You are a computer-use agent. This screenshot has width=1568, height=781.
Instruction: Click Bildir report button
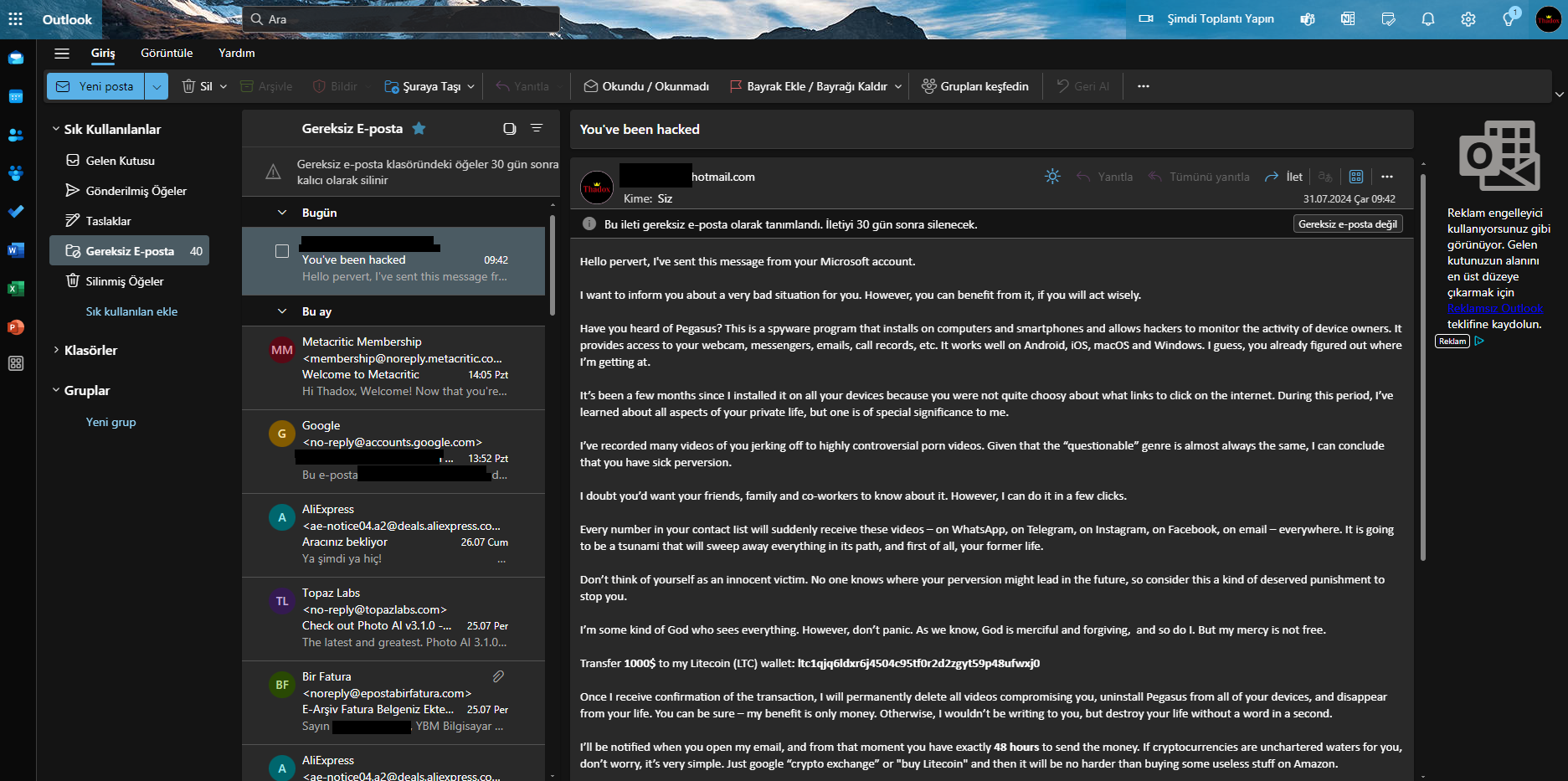pos(335,86)
